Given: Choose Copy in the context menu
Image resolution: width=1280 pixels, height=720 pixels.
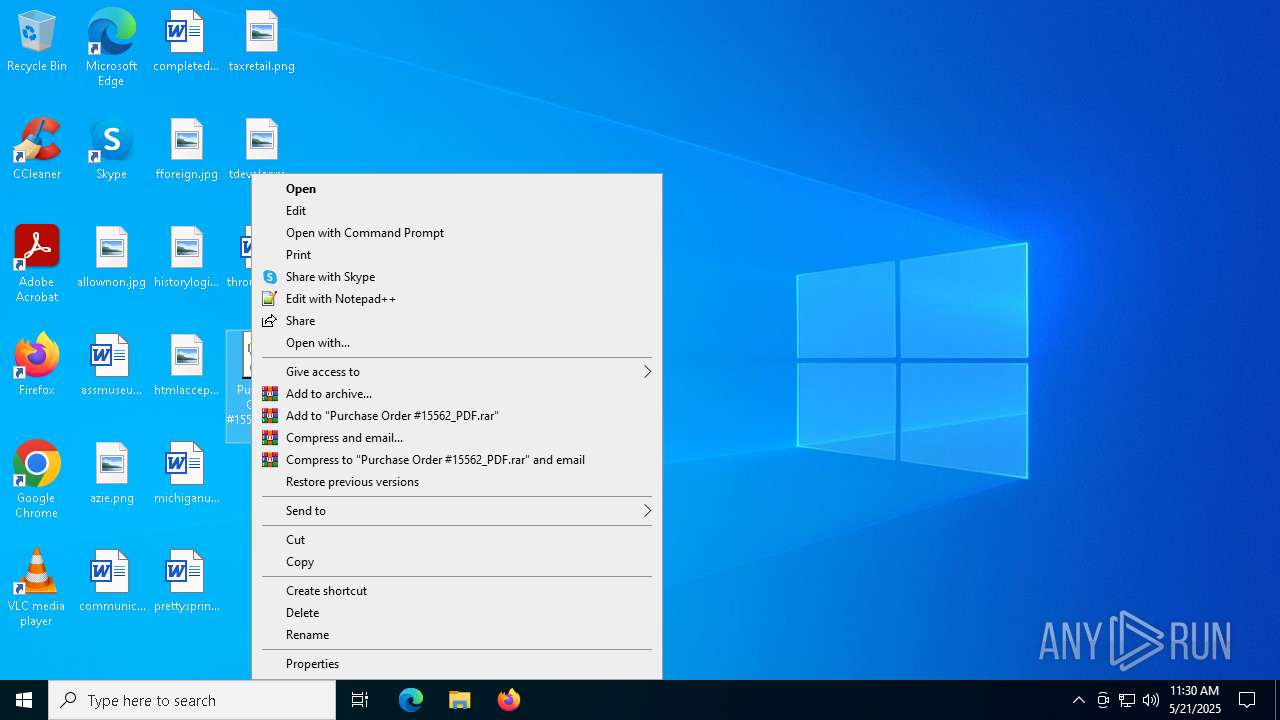Looking at the screenshot, I should pyautogui.click(x=457, y=562).
